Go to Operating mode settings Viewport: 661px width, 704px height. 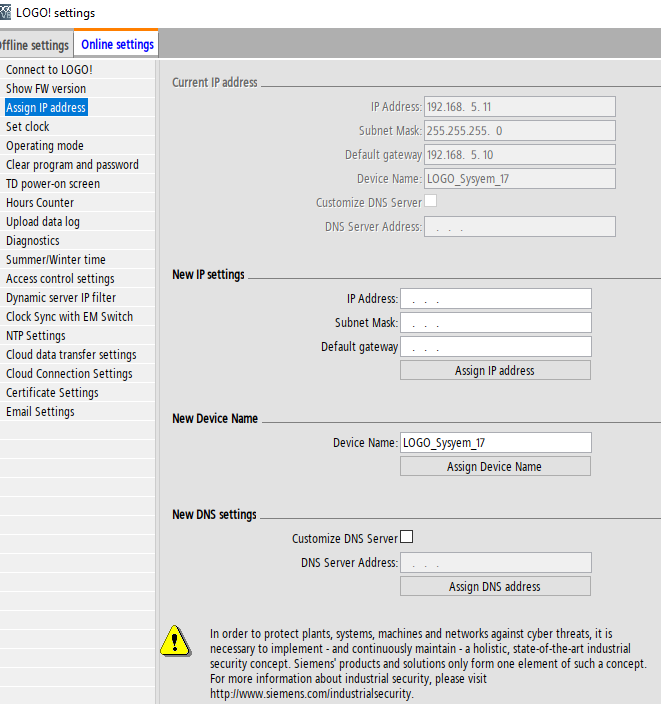point(45,146)
